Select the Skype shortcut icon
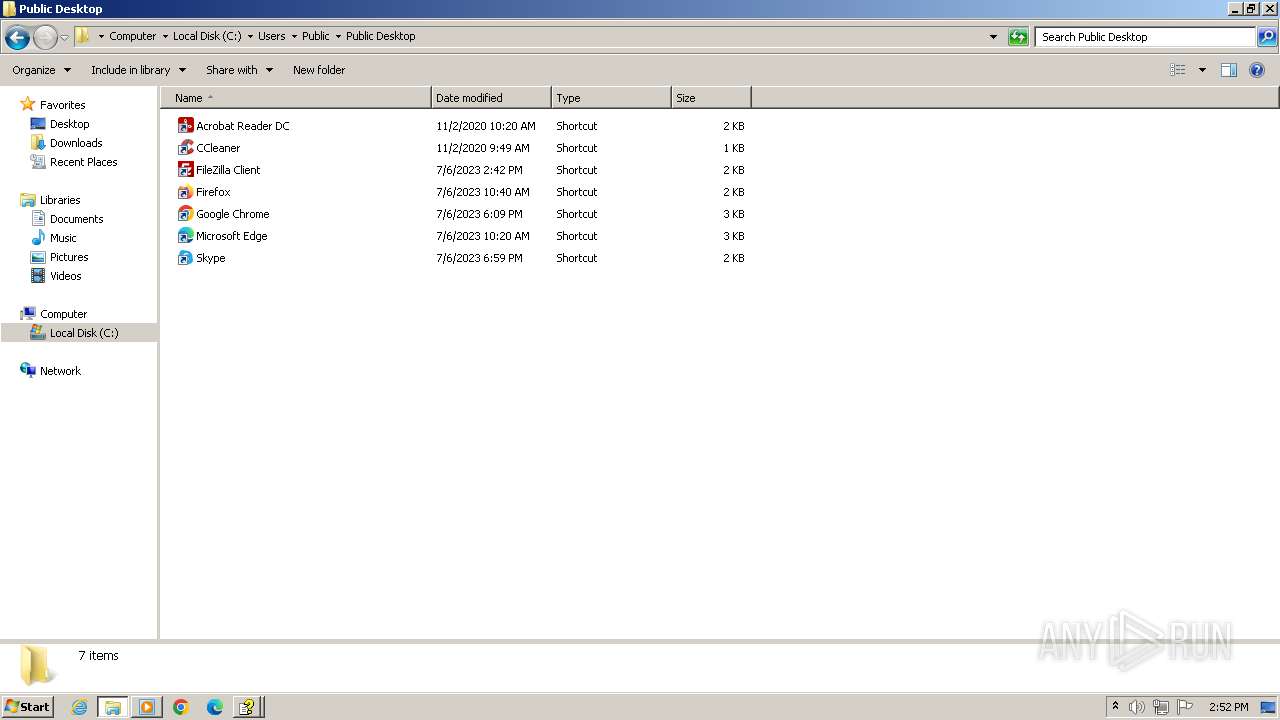 (185, 258)
